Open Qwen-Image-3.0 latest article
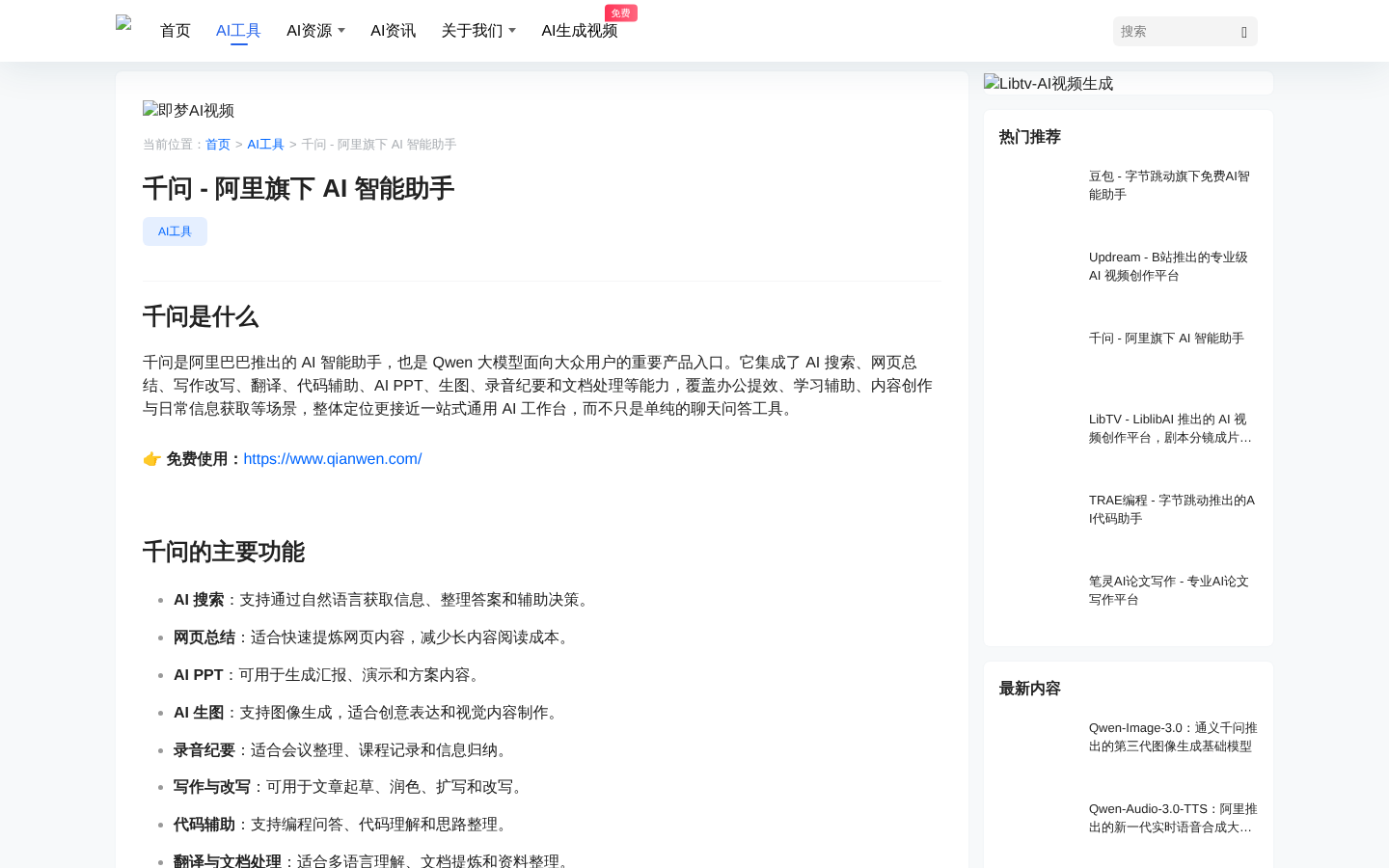 [1173, 737]
